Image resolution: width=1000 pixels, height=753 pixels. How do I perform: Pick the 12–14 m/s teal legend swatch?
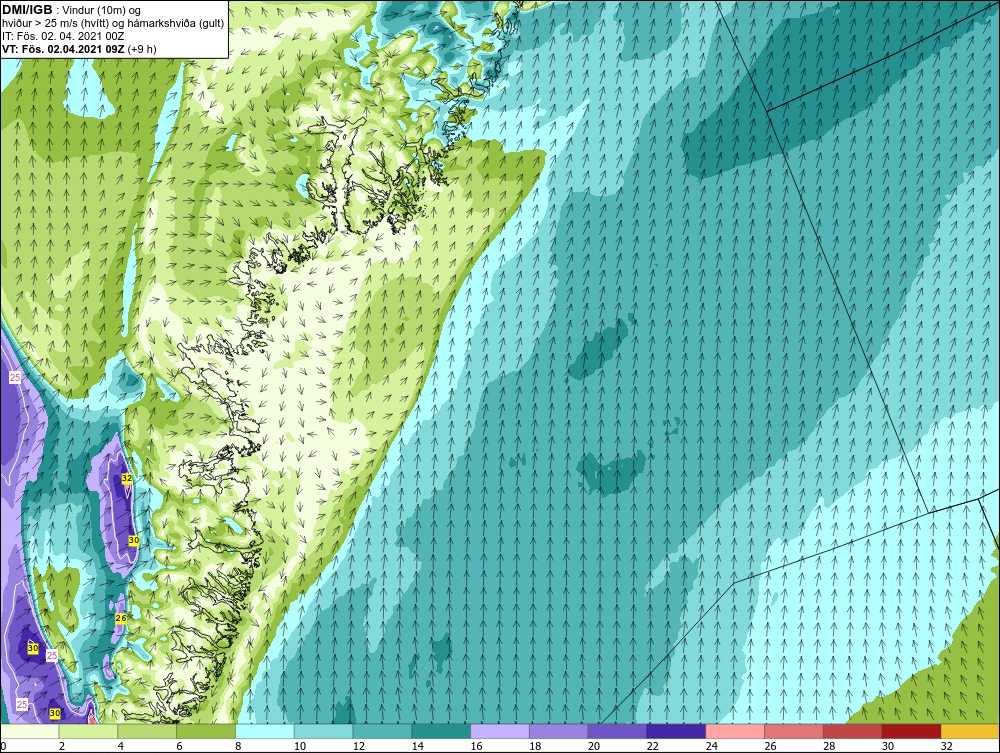click(382, 732)
